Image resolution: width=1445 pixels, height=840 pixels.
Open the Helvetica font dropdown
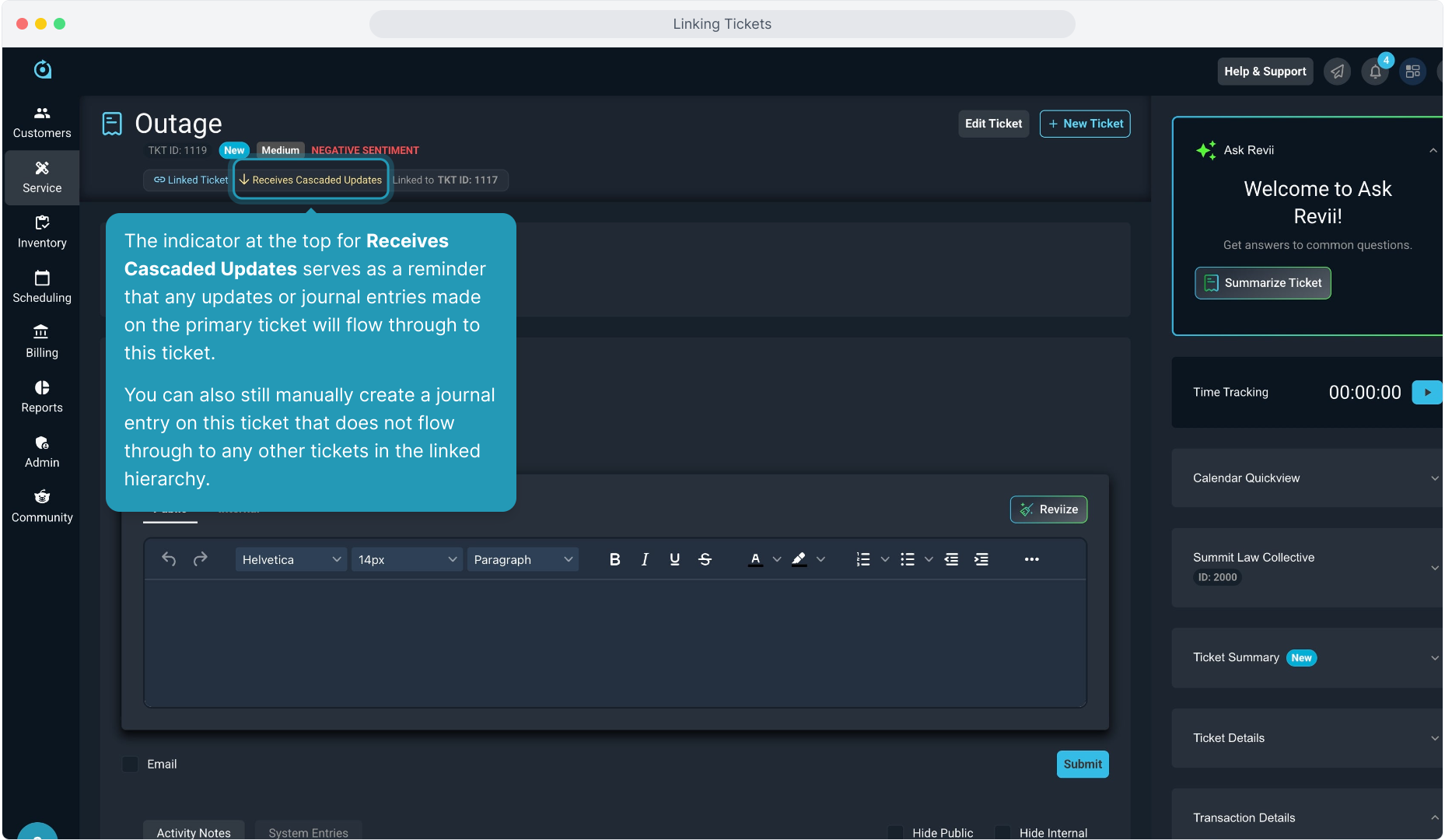click(x=291, y=559)
